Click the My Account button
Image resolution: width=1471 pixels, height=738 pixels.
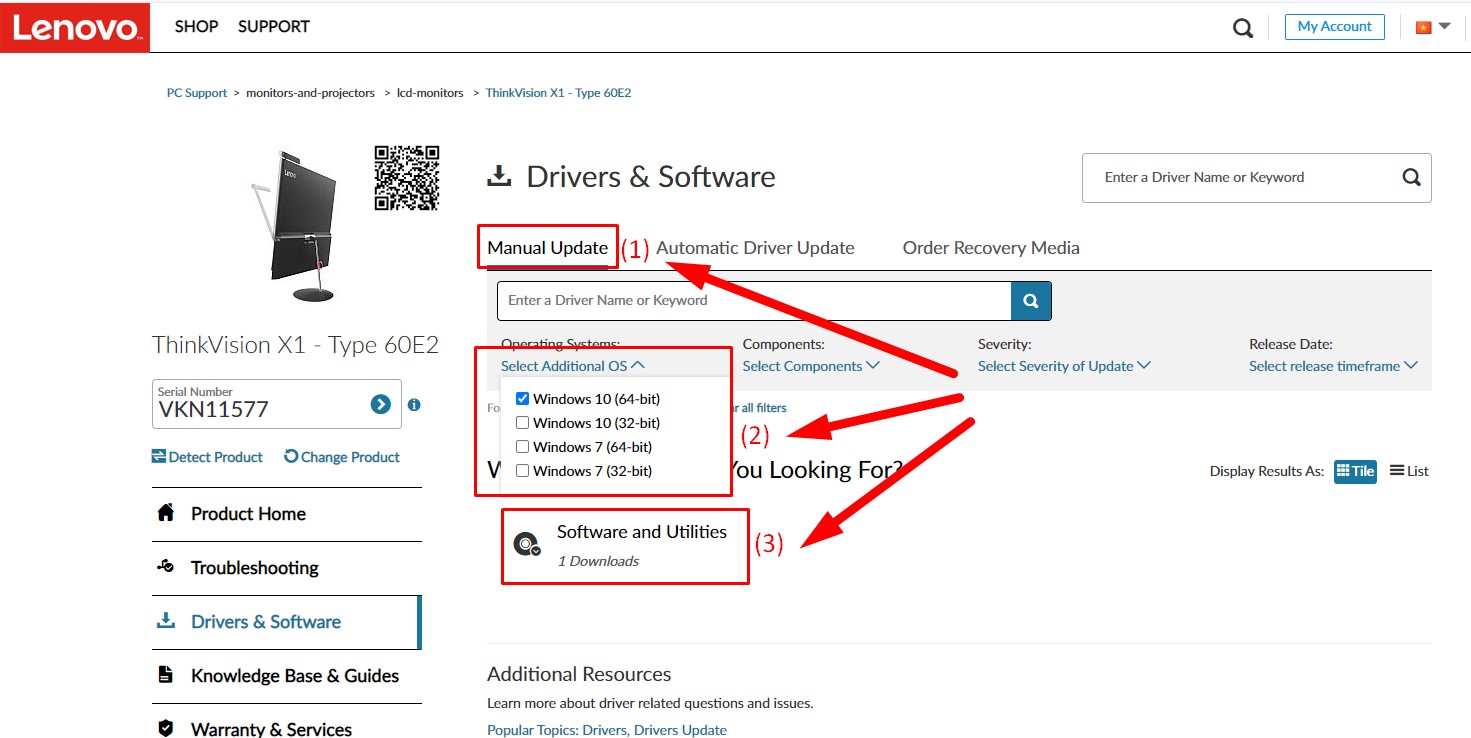click(x=1334, y=27)
